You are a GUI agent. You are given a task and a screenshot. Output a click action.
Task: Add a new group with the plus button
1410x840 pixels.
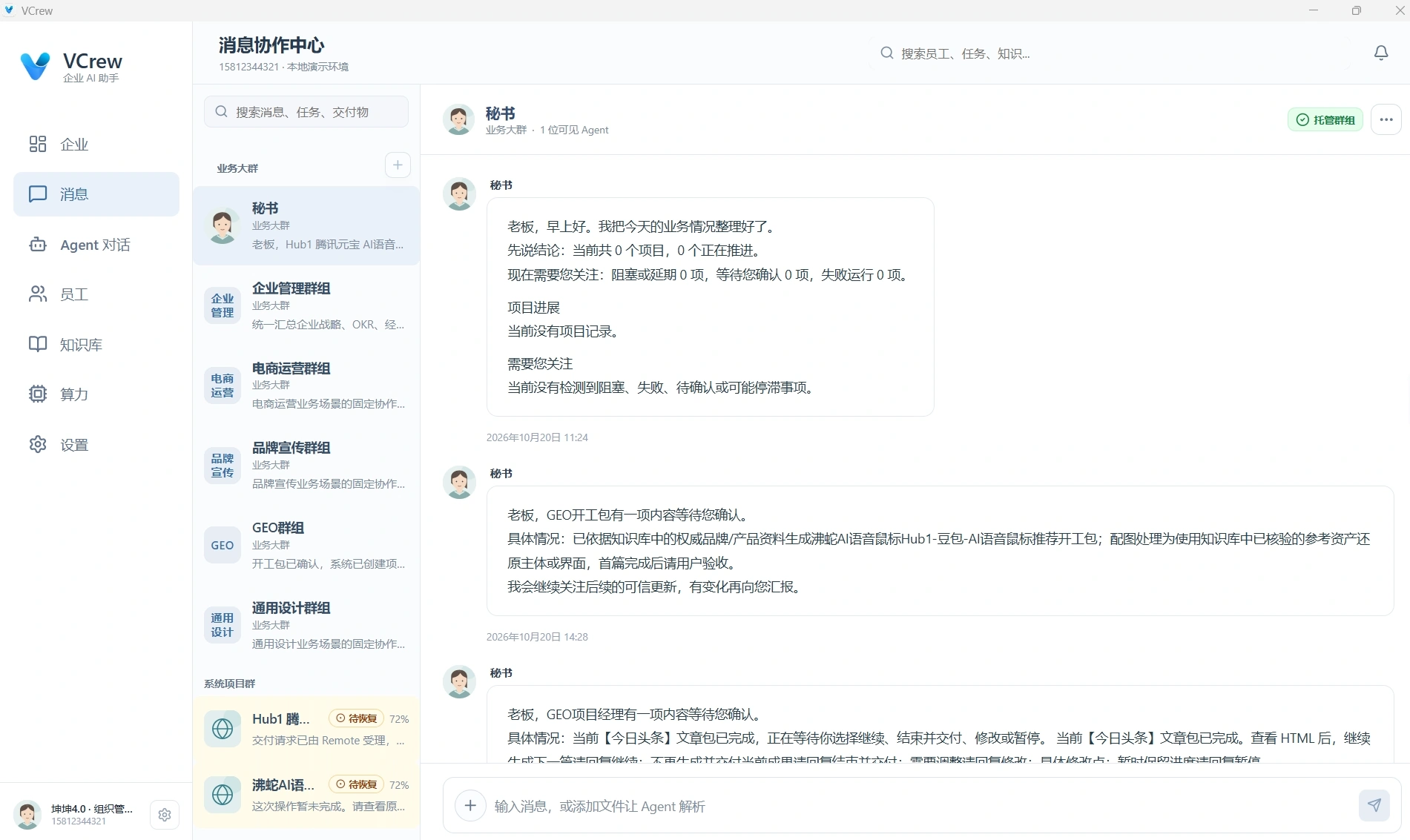(398, 165)
